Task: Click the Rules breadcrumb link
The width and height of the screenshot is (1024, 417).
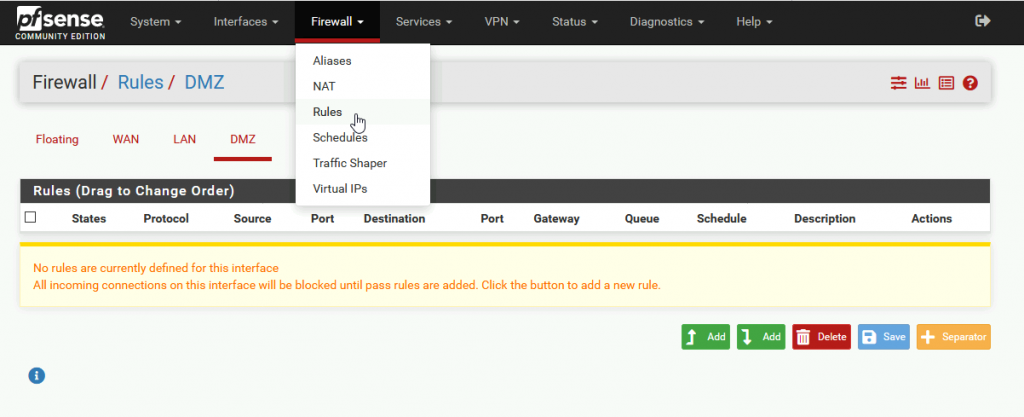Action: (x=140, y=82)
